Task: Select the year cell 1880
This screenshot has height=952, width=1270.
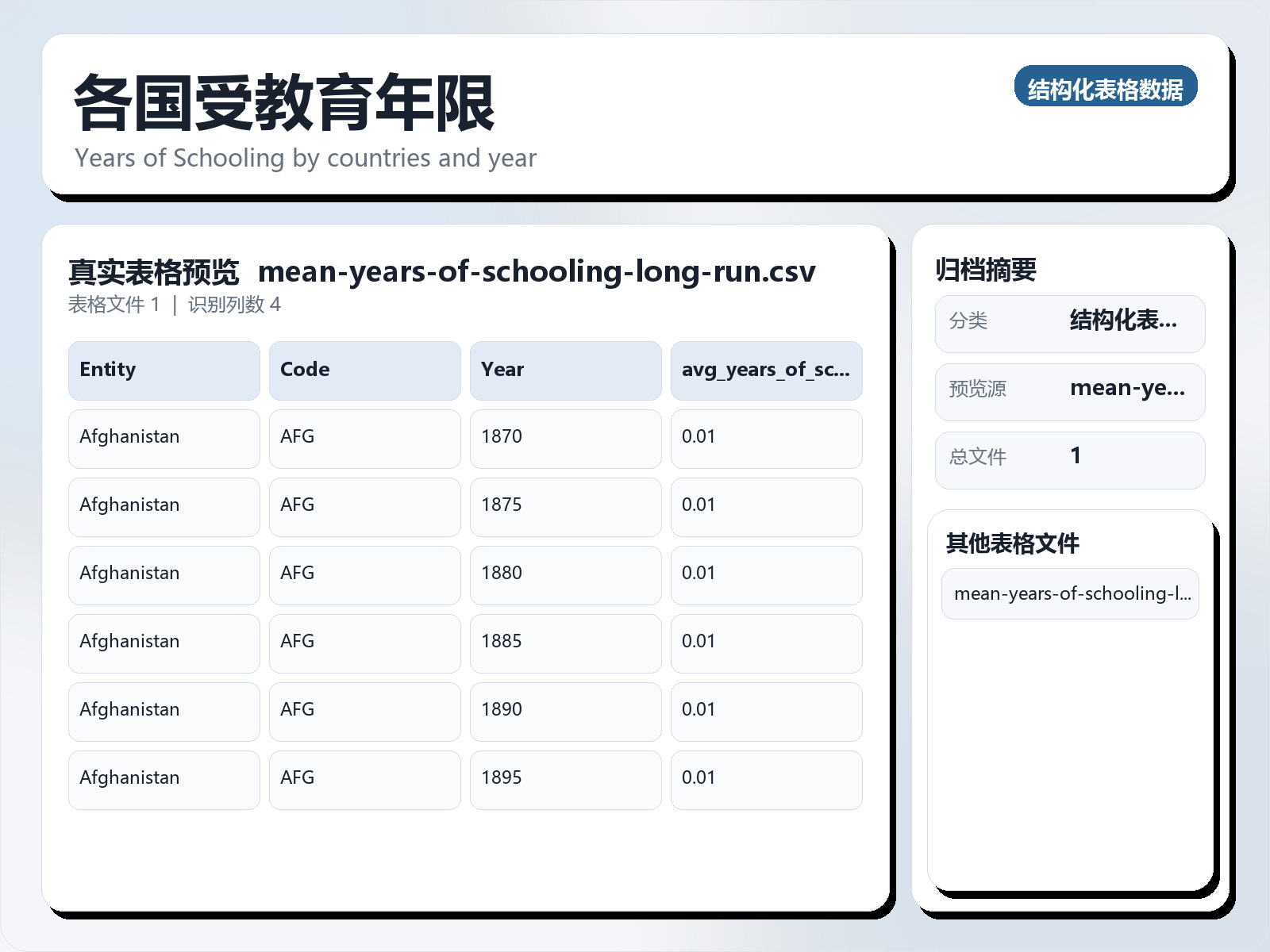Action: point(565,575)
